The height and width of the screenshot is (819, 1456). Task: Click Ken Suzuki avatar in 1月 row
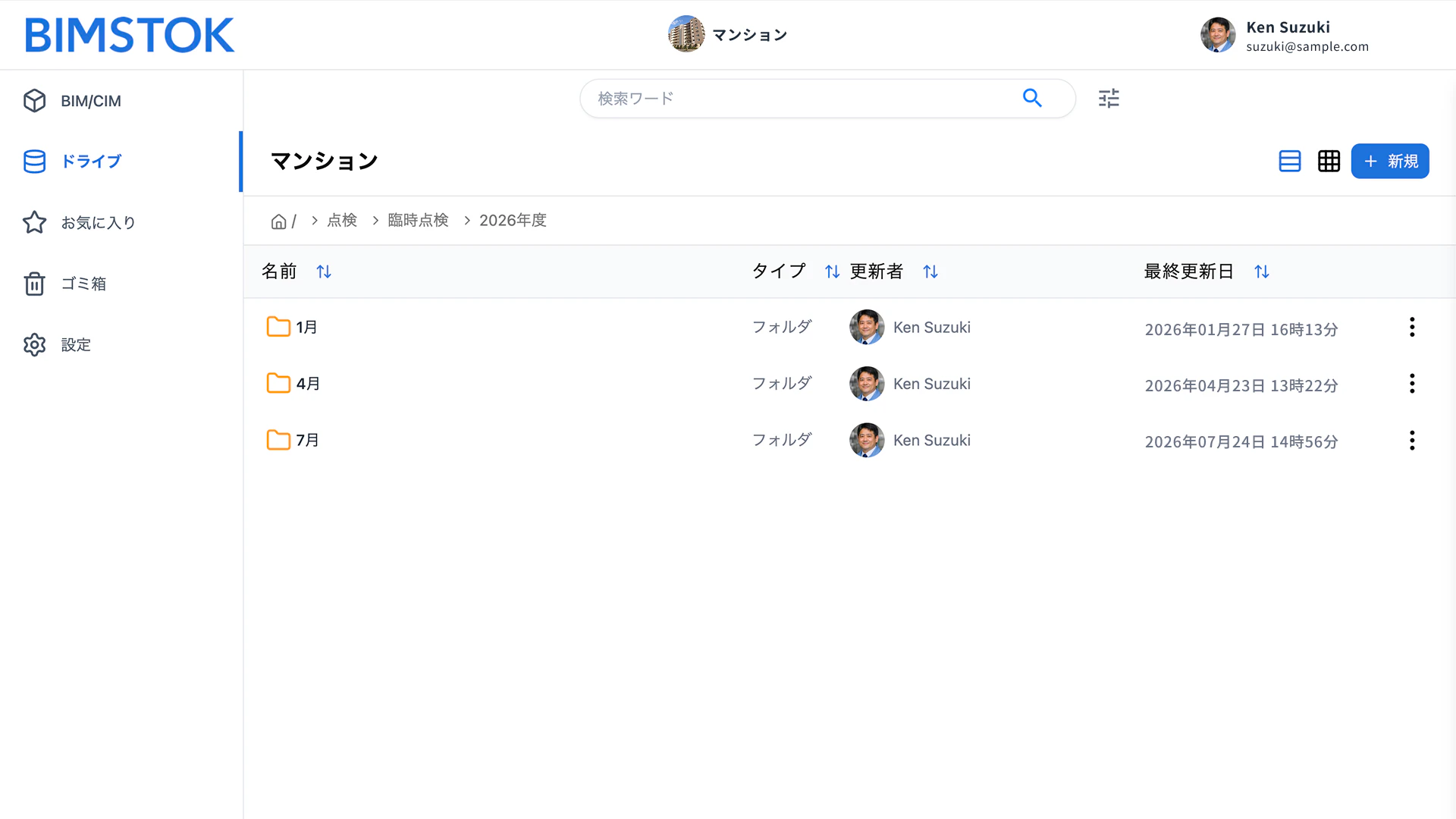tap(867, 327)
